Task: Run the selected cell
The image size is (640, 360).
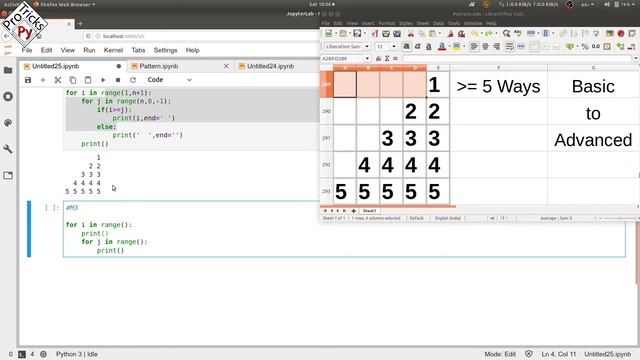Action: point(103,80)
